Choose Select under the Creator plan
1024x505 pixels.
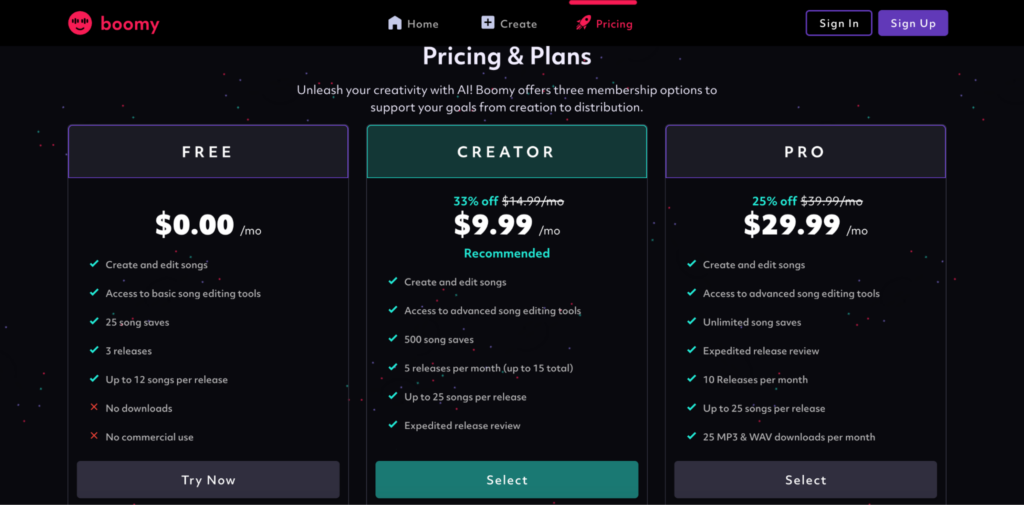(x=507, y=480)
